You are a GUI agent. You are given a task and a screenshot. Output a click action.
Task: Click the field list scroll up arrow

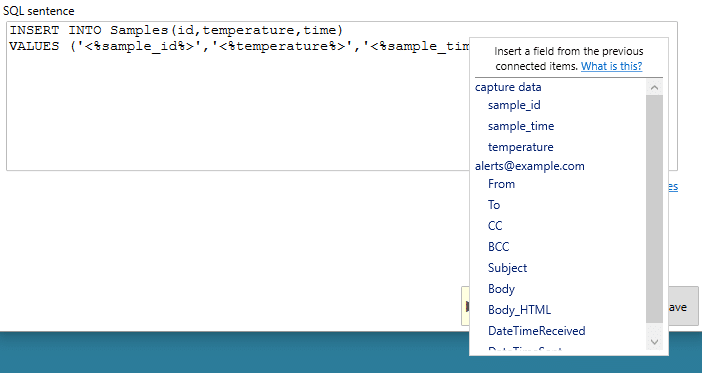pos(654,88)
